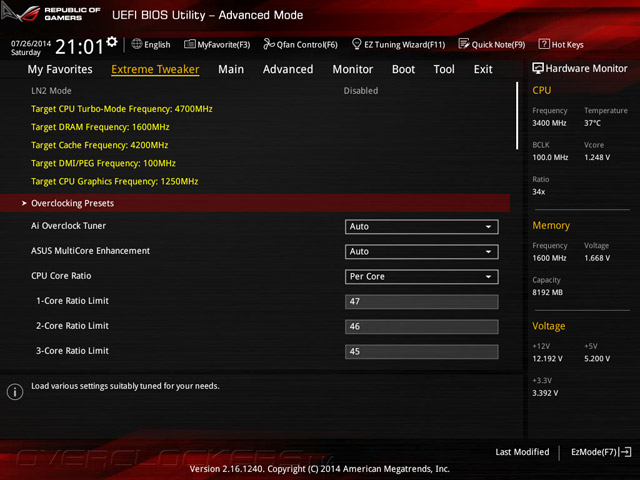Image resolution: width=640 pixels, height=480 pixels.
Task: Open Qfan Control fan icon
Action: point(269,44)
